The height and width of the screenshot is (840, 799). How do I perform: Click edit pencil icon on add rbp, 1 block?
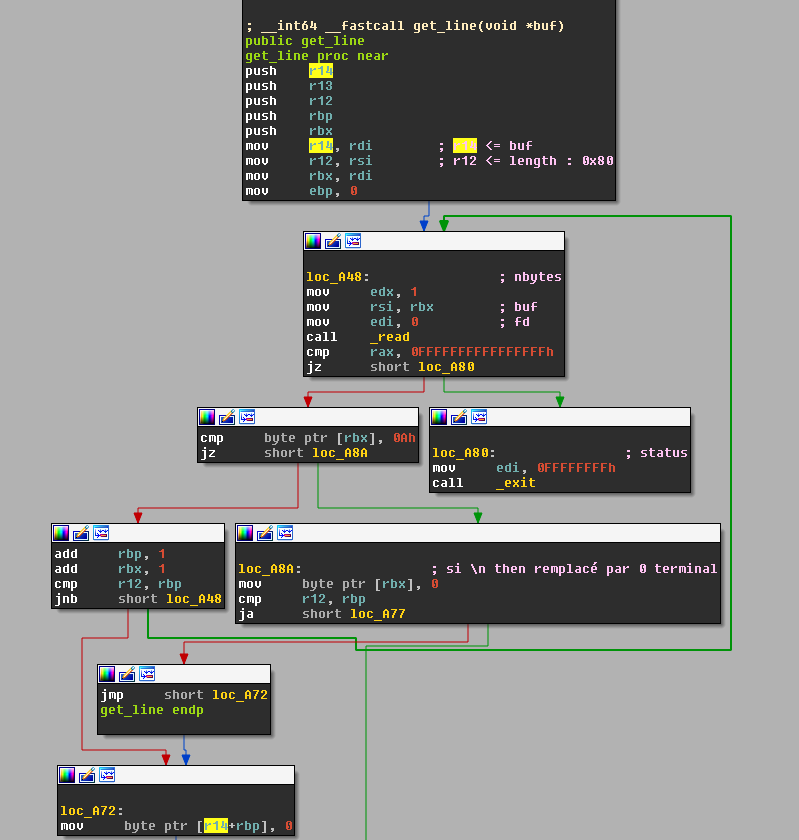coord(81,533)
